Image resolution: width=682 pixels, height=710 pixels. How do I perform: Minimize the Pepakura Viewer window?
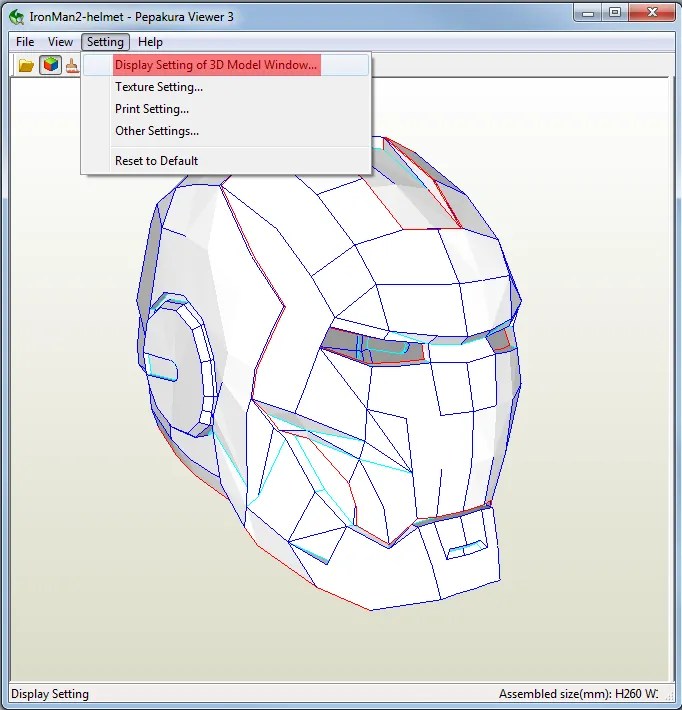[588, 13]
